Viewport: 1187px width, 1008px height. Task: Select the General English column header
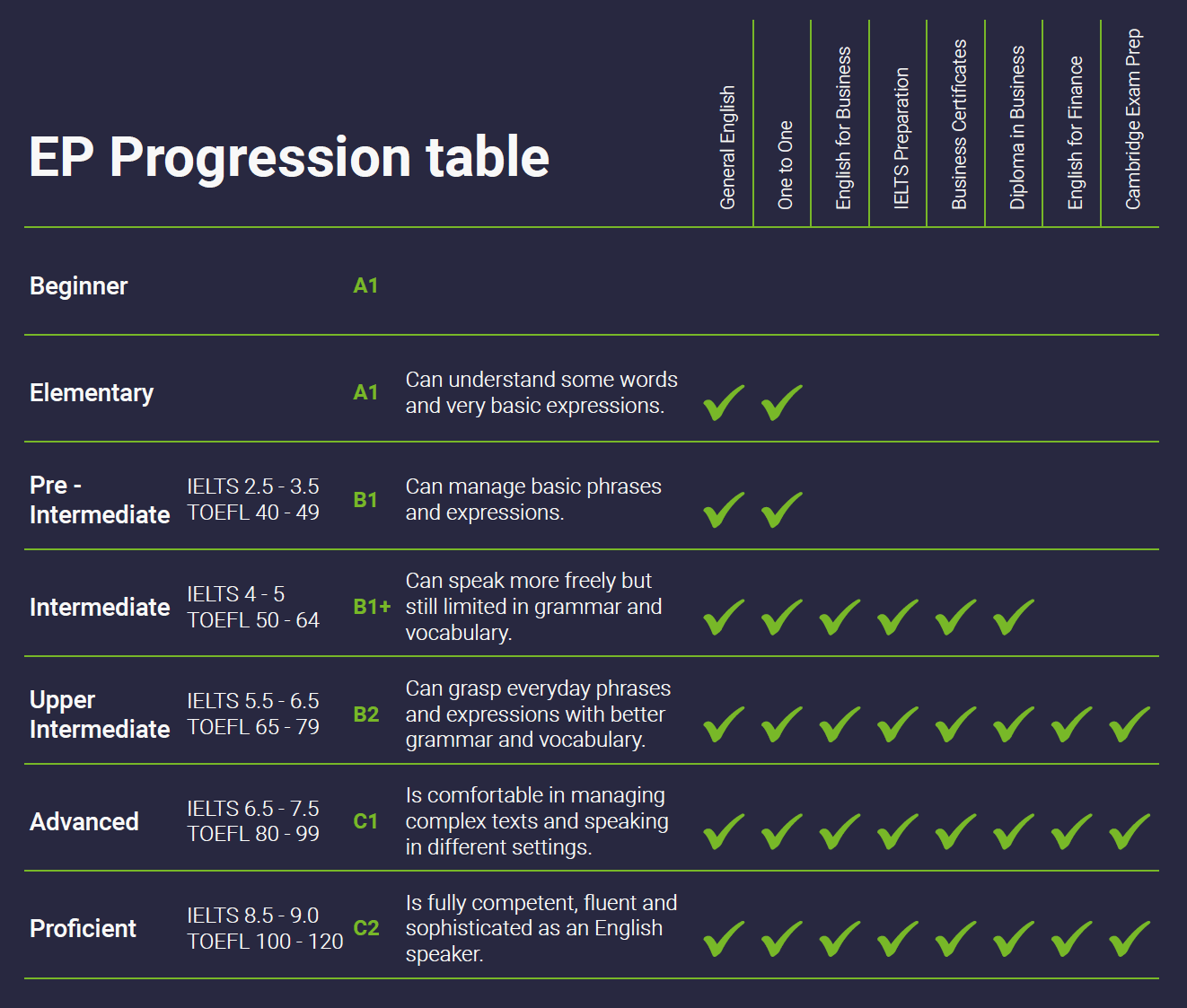point(727,147)
